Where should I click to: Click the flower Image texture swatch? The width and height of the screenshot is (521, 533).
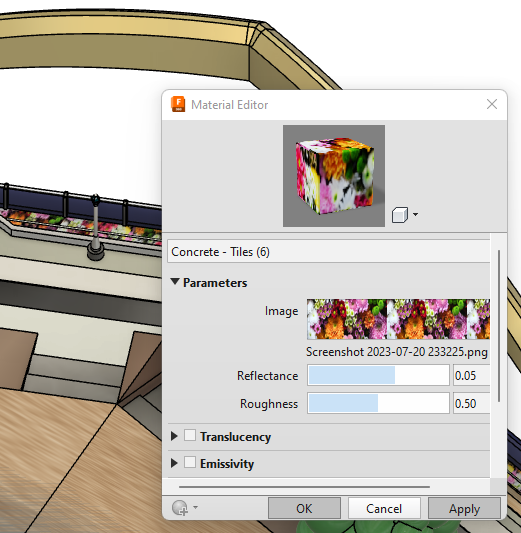click(x=398, y=319)
